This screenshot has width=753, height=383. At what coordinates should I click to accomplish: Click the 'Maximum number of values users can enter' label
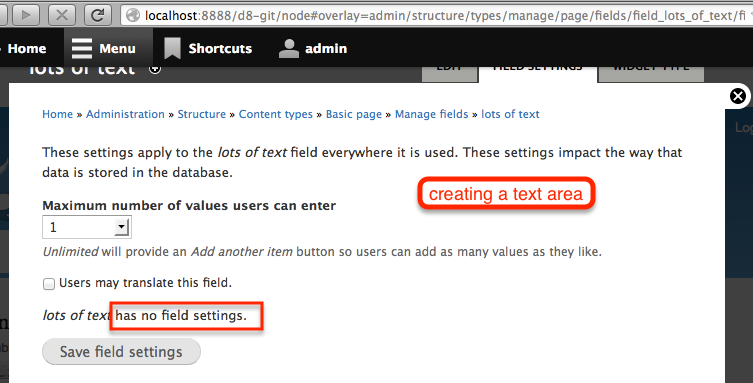pos(189,205)
